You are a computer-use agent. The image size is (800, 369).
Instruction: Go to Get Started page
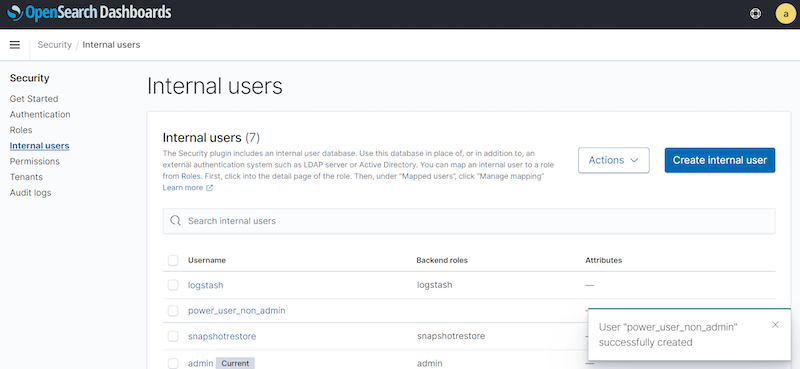click(34, 99)
